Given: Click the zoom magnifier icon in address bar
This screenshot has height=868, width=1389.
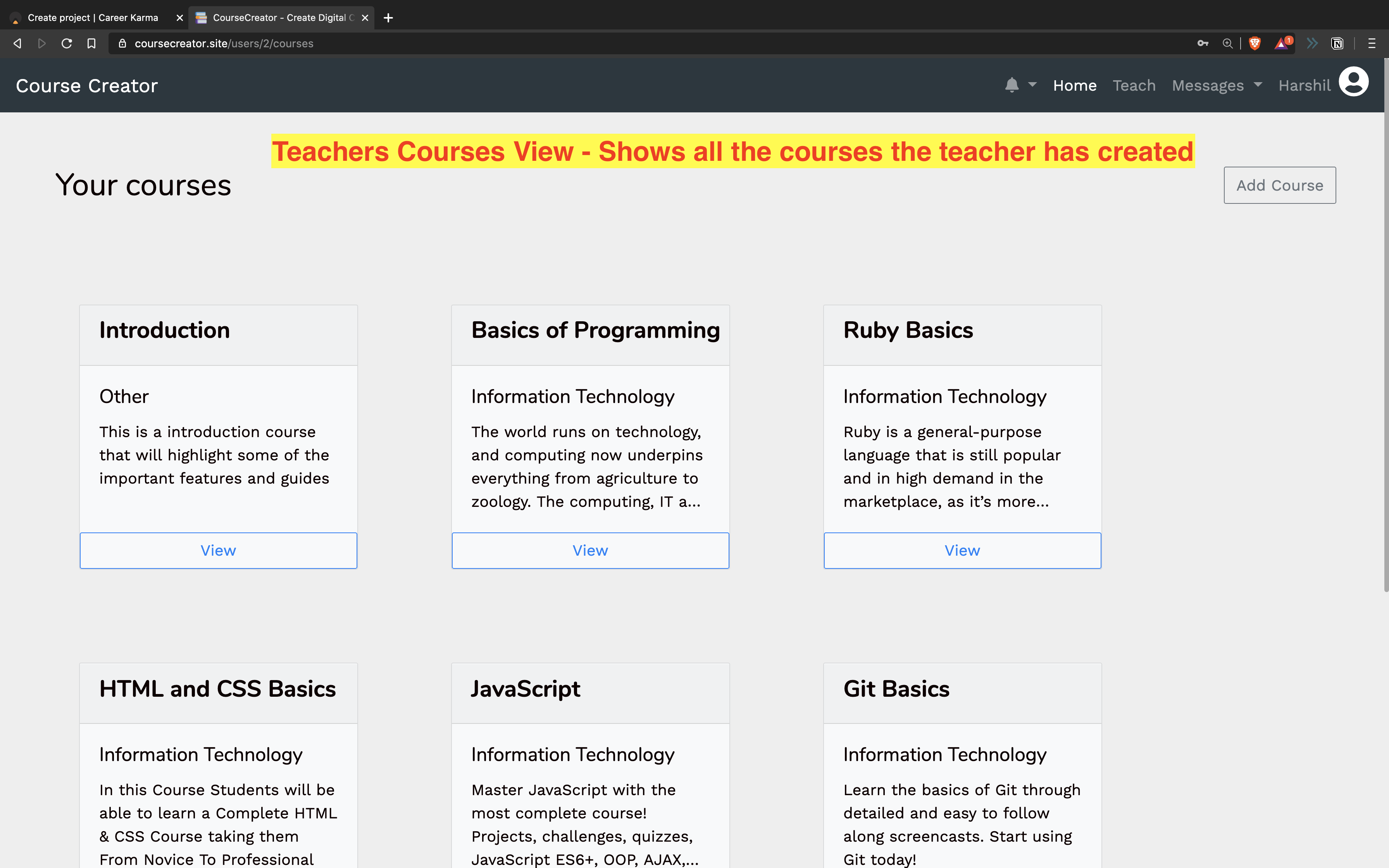Looking at the screenshot, I should (1227, 44).
